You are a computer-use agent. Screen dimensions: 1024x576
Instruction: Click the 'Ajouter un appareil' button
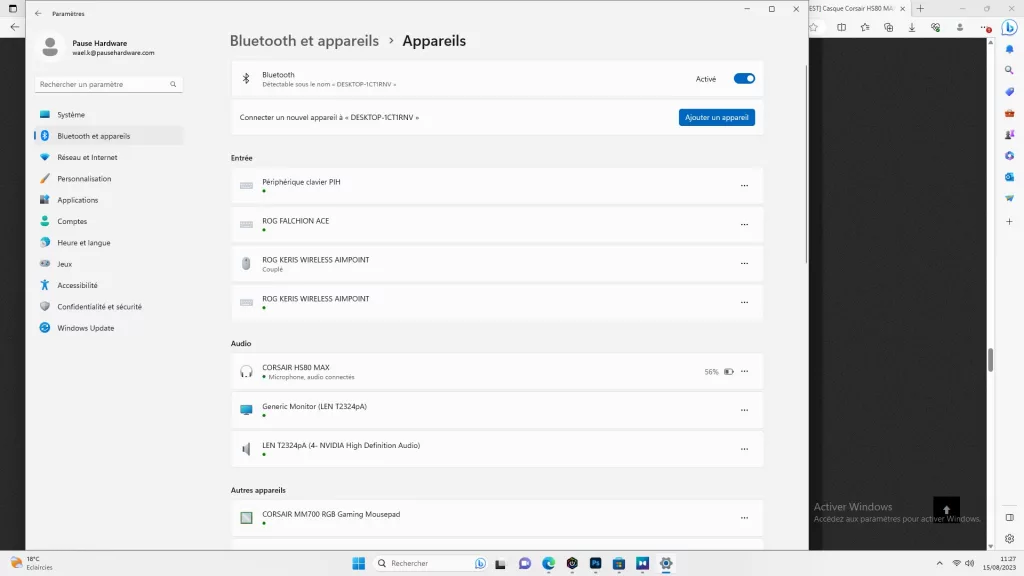[x=716, y=118]
